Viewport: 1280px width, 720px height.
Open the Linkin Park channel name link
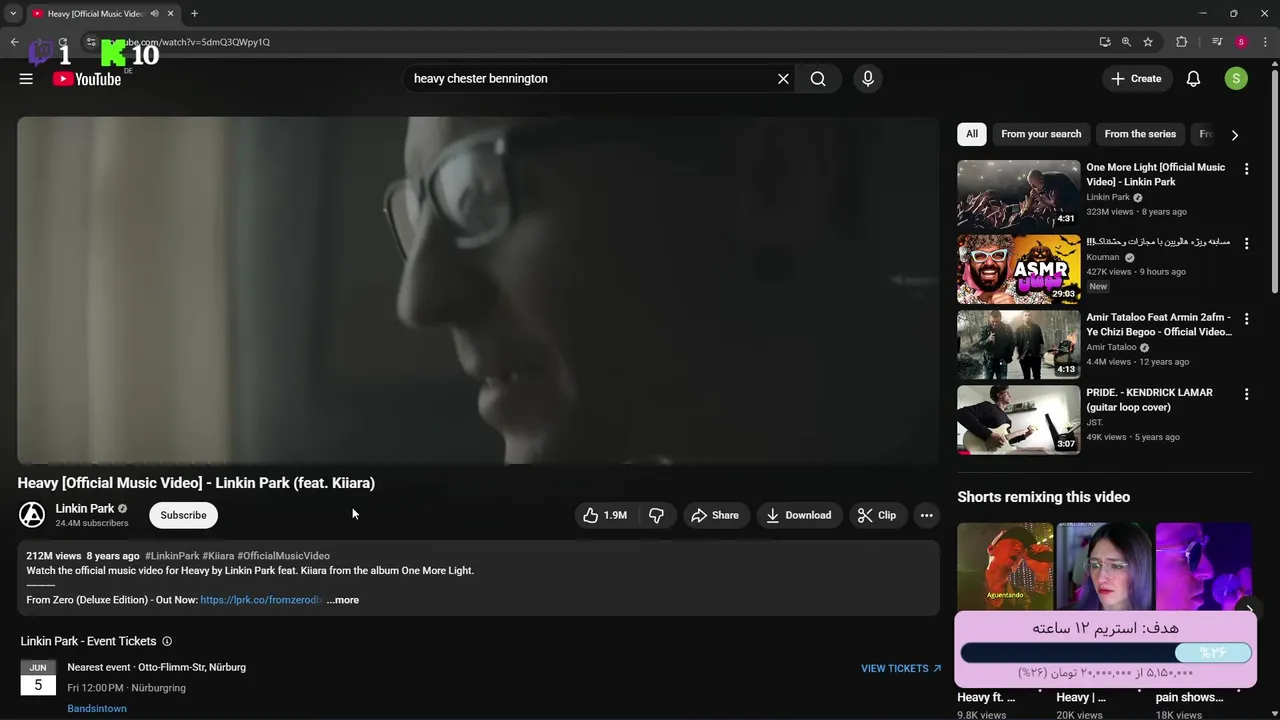click(x=85, y=508)
